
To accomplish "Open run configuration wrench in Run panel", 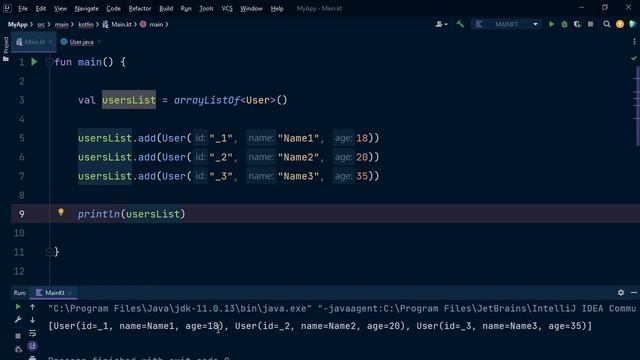I will [18, 320].
